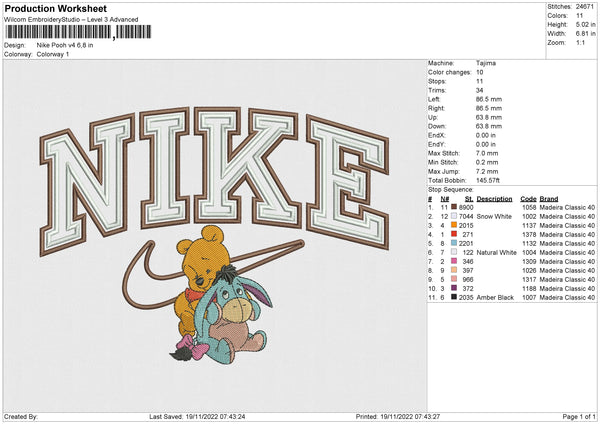
Task: Click the 'Stops:' label
Action: pyautogui.click(x=437, y=81)
